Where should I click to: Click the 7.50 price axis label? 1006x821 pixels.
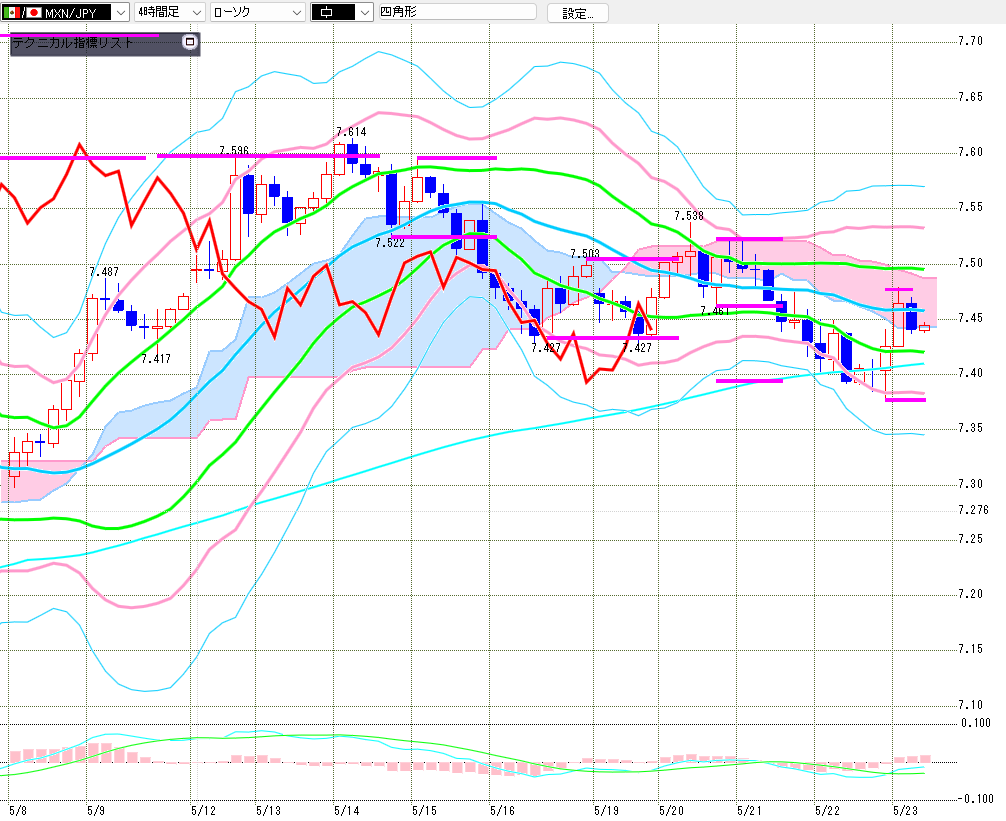click(x=970, y=263)
